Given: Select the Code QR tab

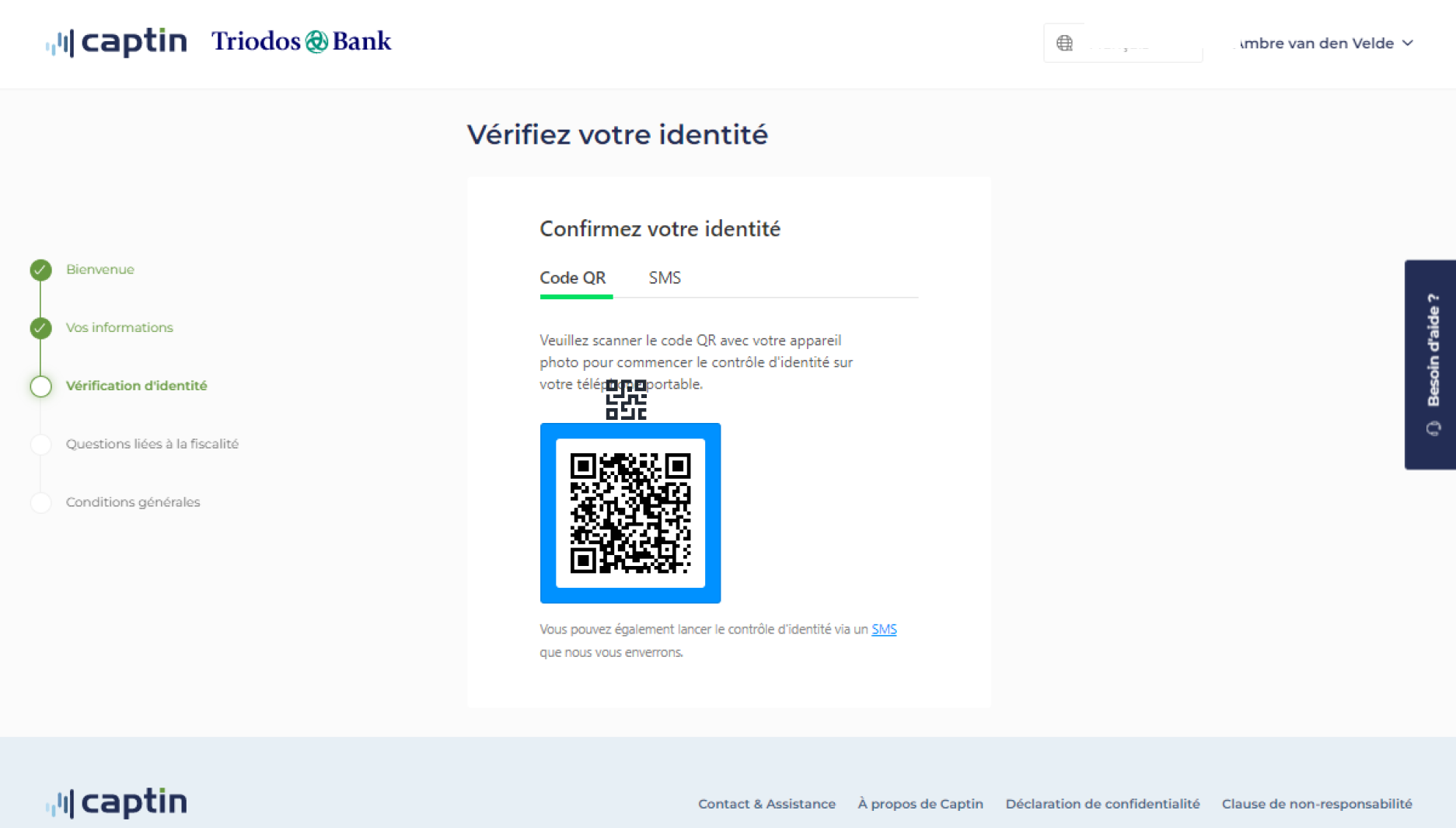Looking at the screenshot, I should [x=573, y=278].
